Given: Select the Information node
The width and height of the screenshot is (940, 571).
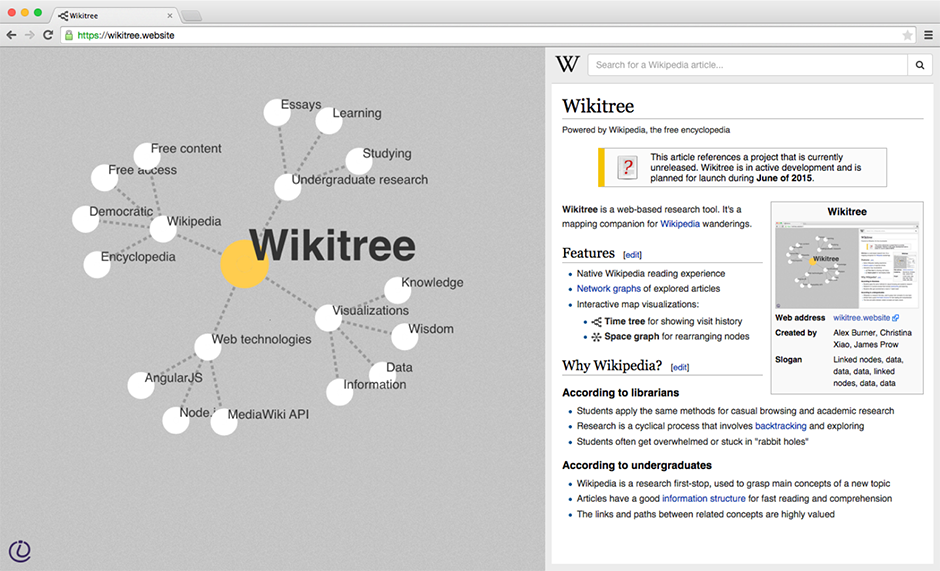Looking at the screenshot, I should coord(339,392).
